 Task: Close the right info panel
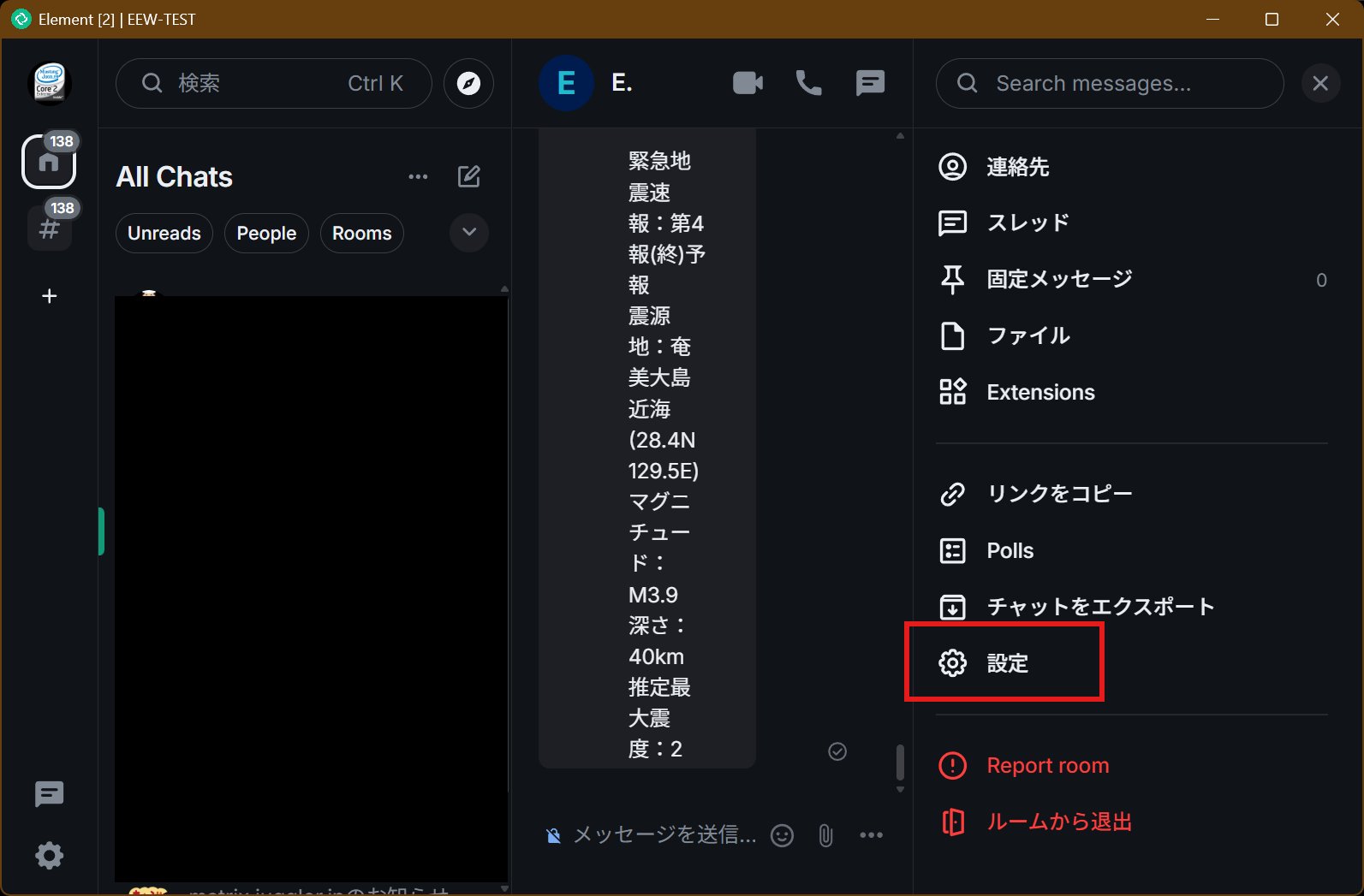point(1320,83)
